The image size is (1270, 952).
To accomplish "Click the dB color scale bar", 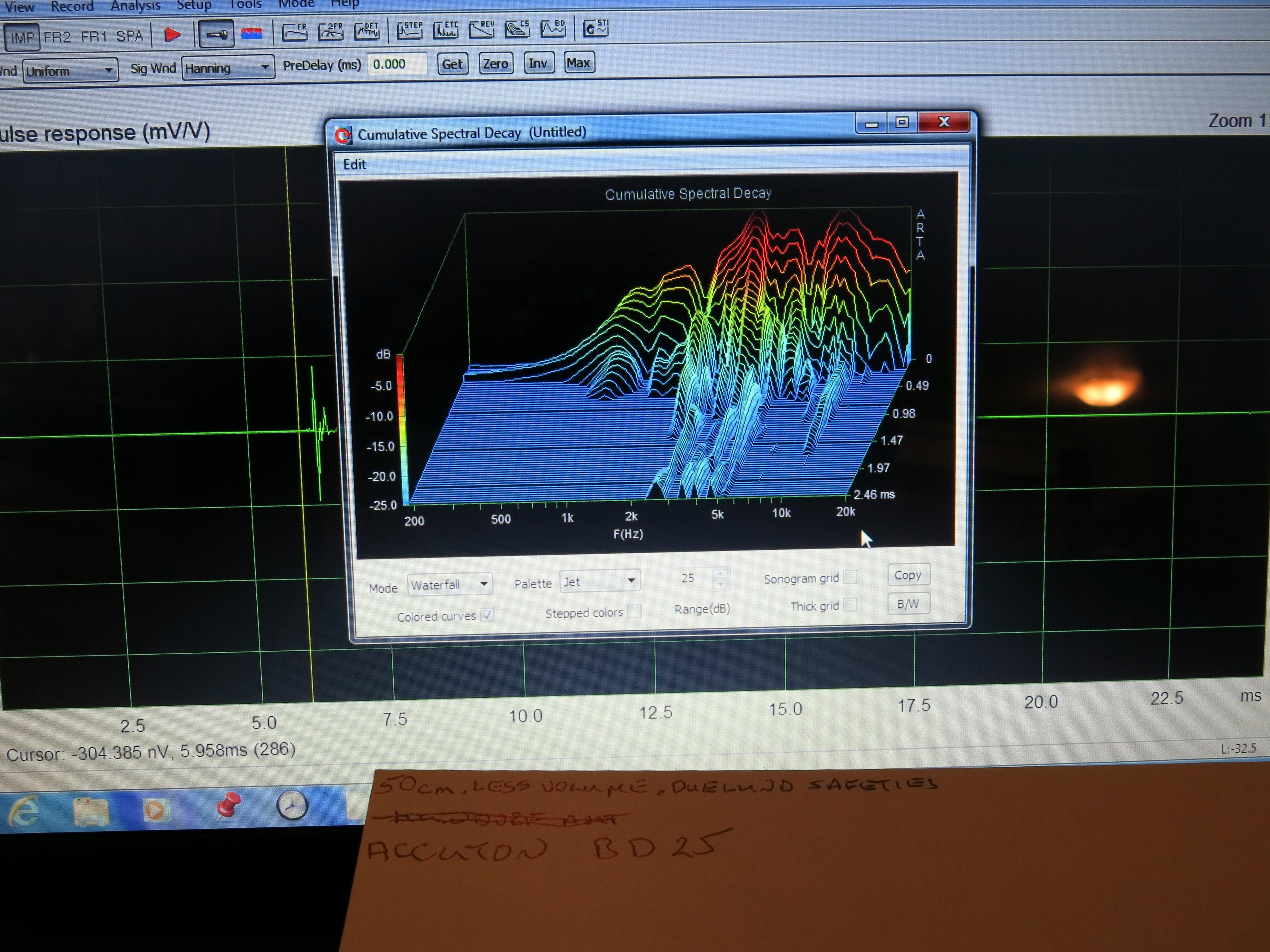I will [x=402, y=429].
